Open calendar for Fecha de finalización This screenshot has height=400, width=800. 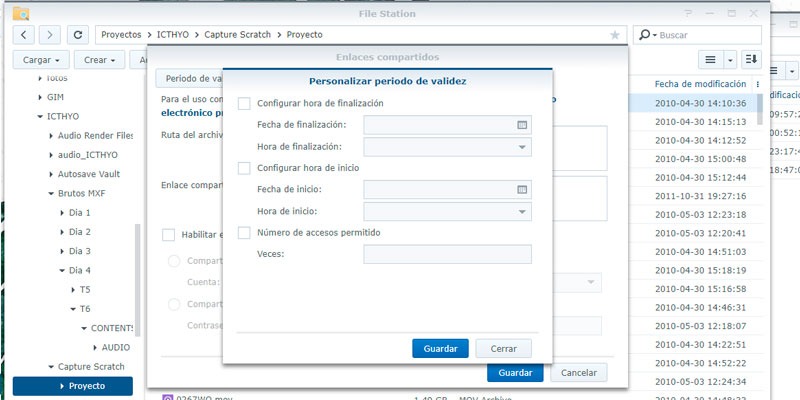click(x=521, y=124)
